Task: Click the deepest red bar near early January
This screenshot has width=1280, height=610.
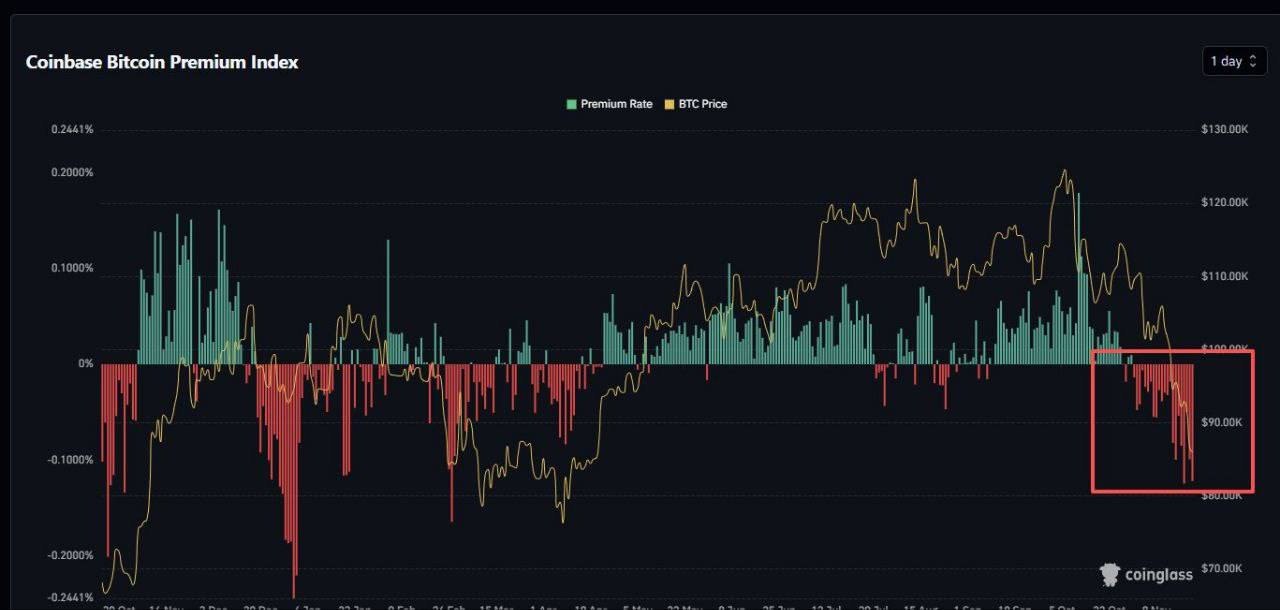Action: click(294, 481)
